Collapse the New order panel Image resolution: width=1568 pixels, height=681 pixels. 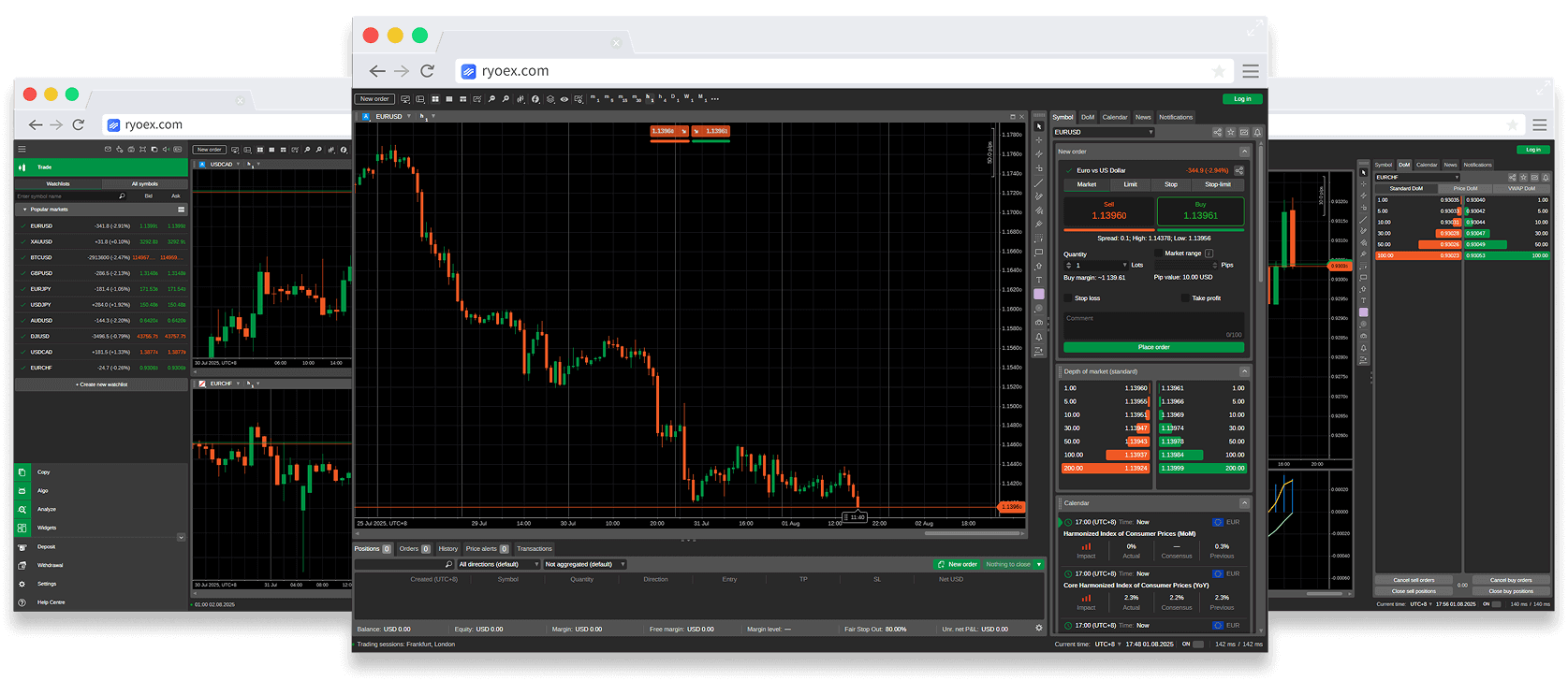[1244, 152]
